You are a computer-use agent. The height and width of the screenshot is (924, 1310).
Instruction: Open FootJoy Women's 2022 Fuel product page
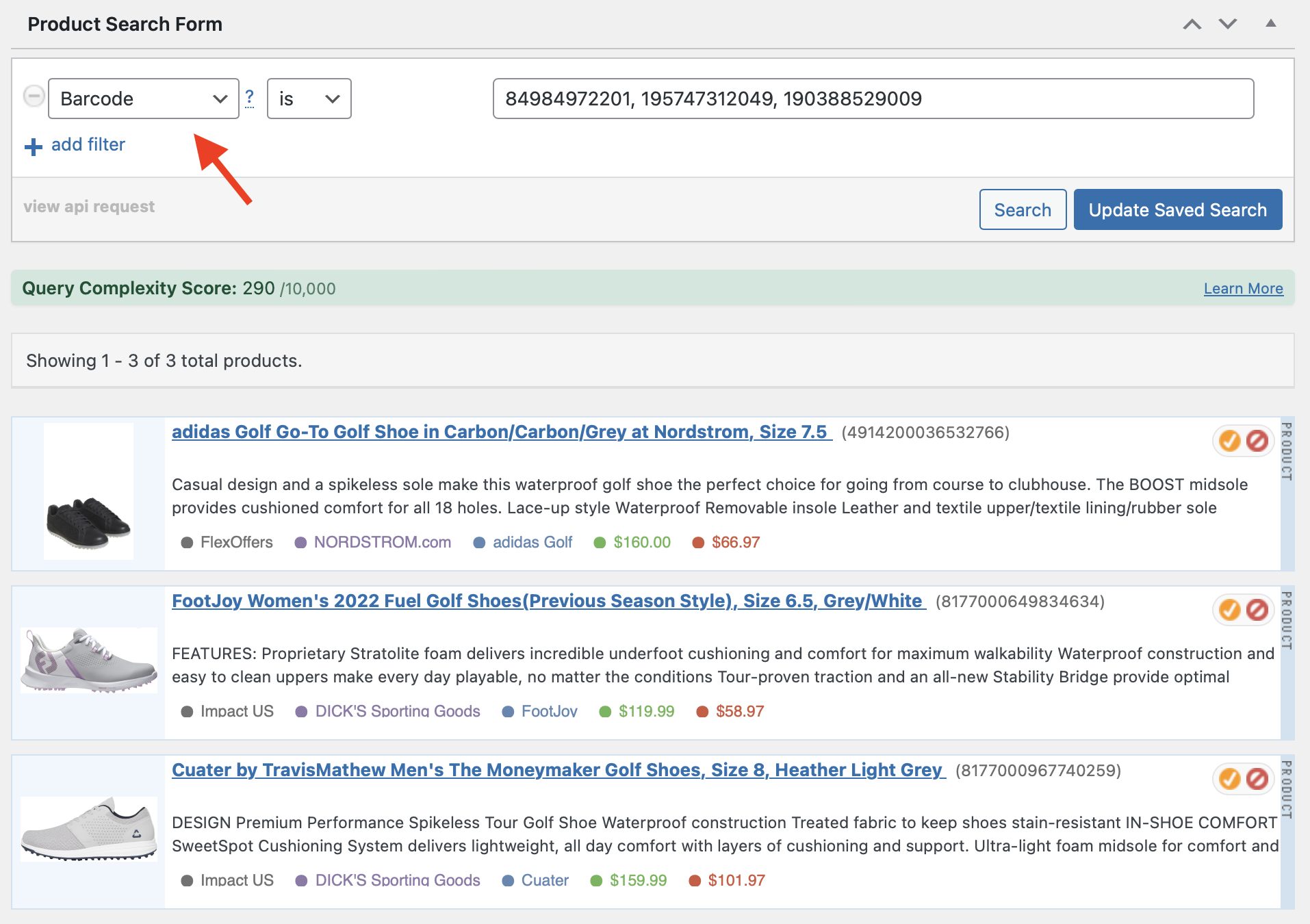pyautogui.click(x=547, y=601)
